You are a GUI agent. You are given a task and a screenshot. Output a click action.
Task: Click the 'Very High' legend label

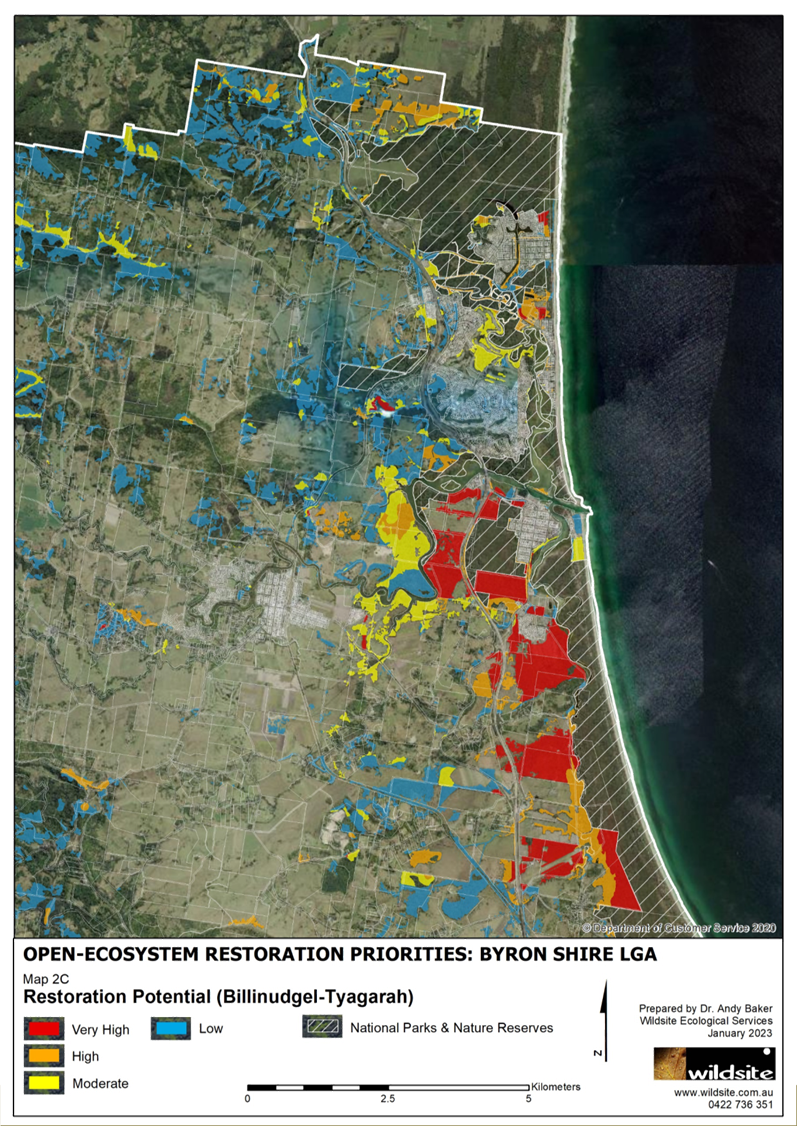tap(101, 1030)
